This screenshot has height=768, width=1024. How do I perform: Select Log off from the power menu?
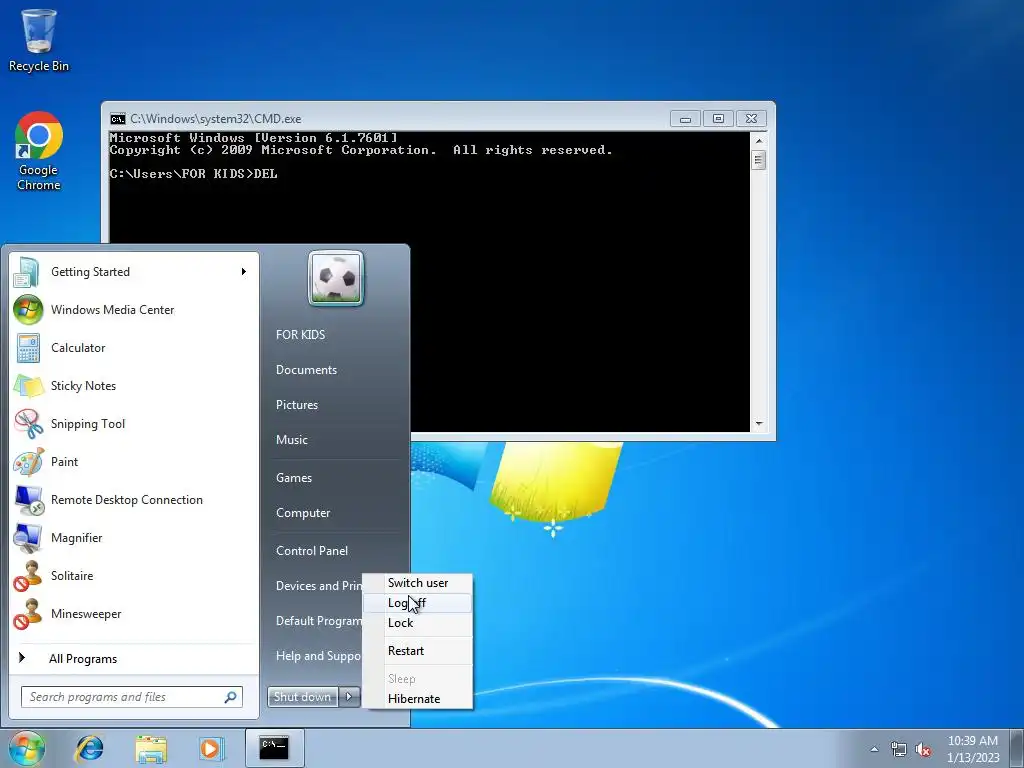[x=418, y=603]
